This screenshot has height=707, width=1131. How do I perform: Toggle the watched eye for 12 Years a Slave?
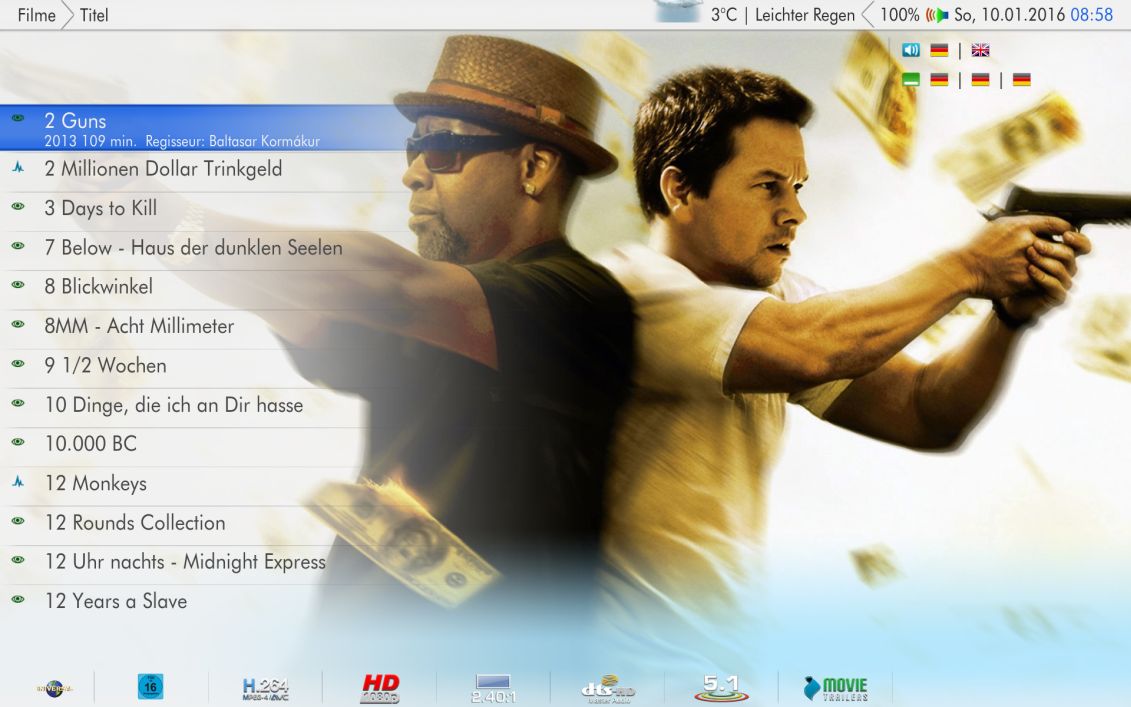coord(18,600)
